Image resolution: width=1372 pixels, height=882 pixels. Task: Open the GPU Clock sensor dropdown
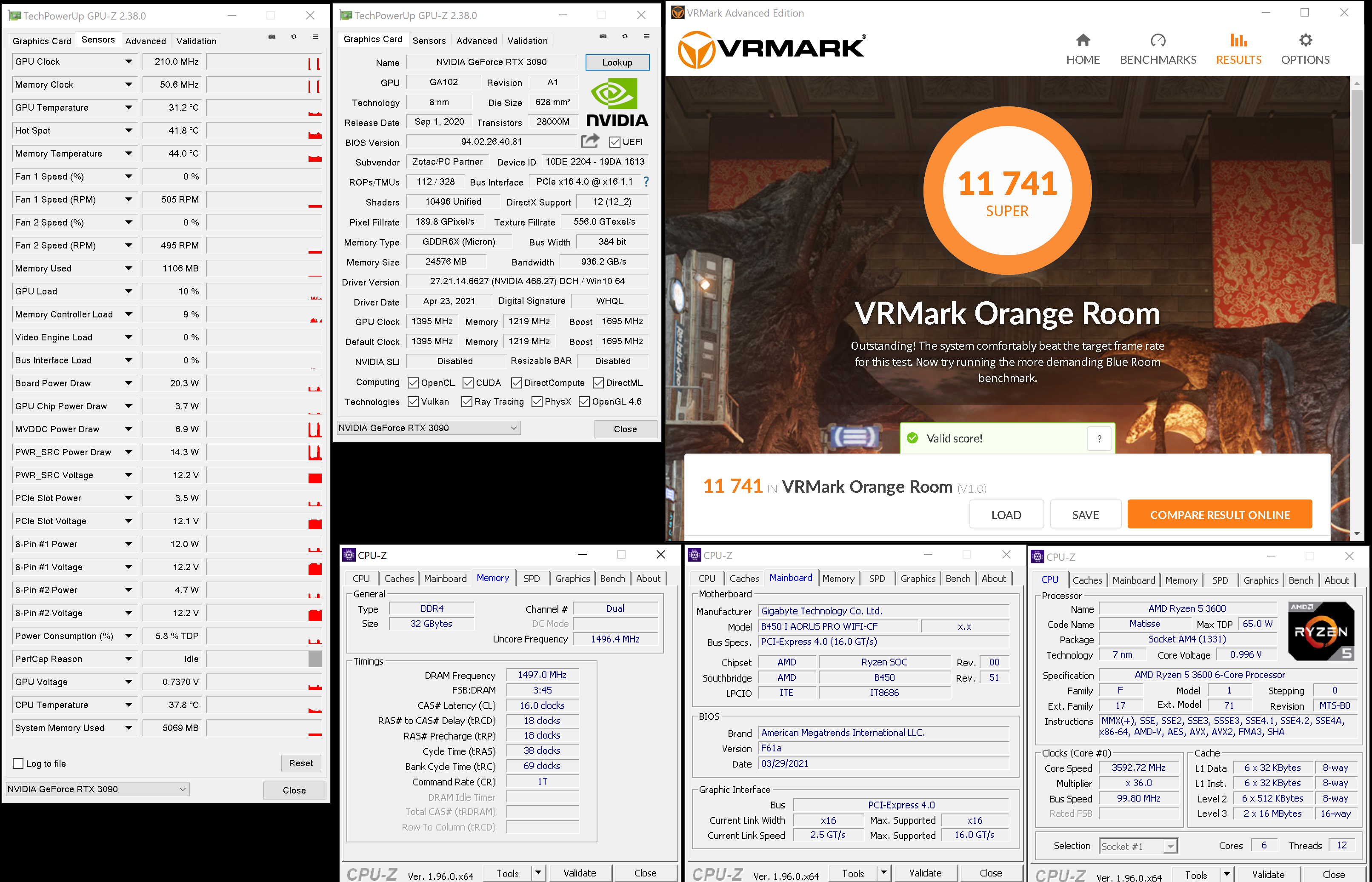pyautogui.click(x=129, y=61)
